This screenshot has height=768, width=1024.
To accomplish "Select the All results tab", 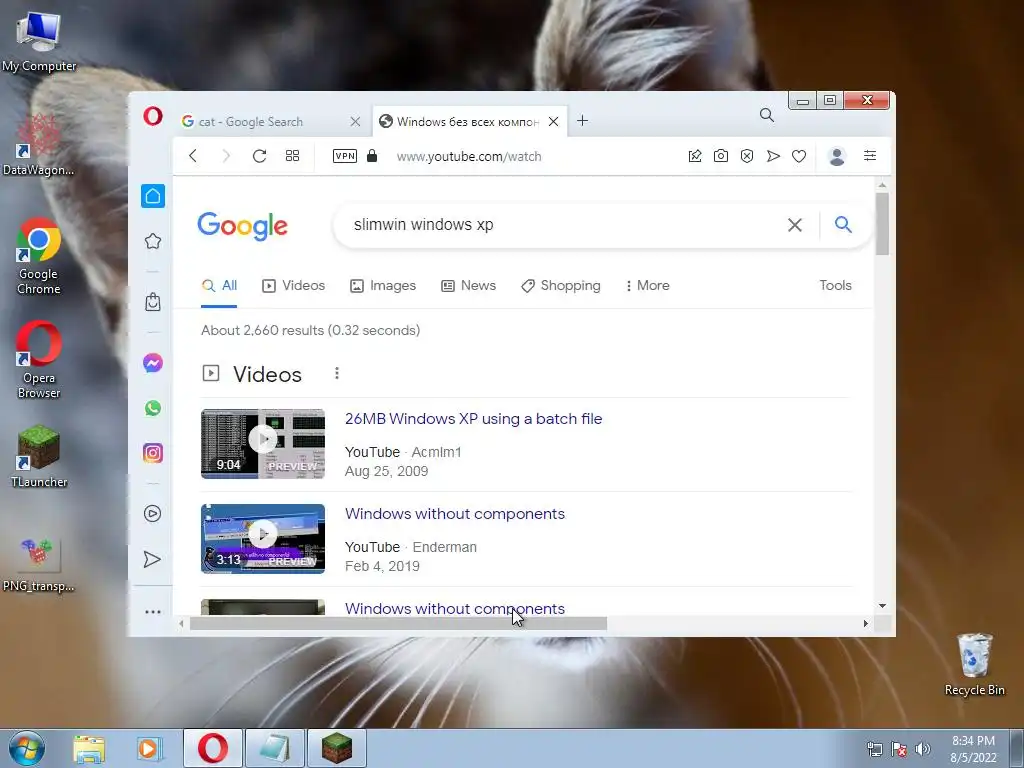I will 219,285.
